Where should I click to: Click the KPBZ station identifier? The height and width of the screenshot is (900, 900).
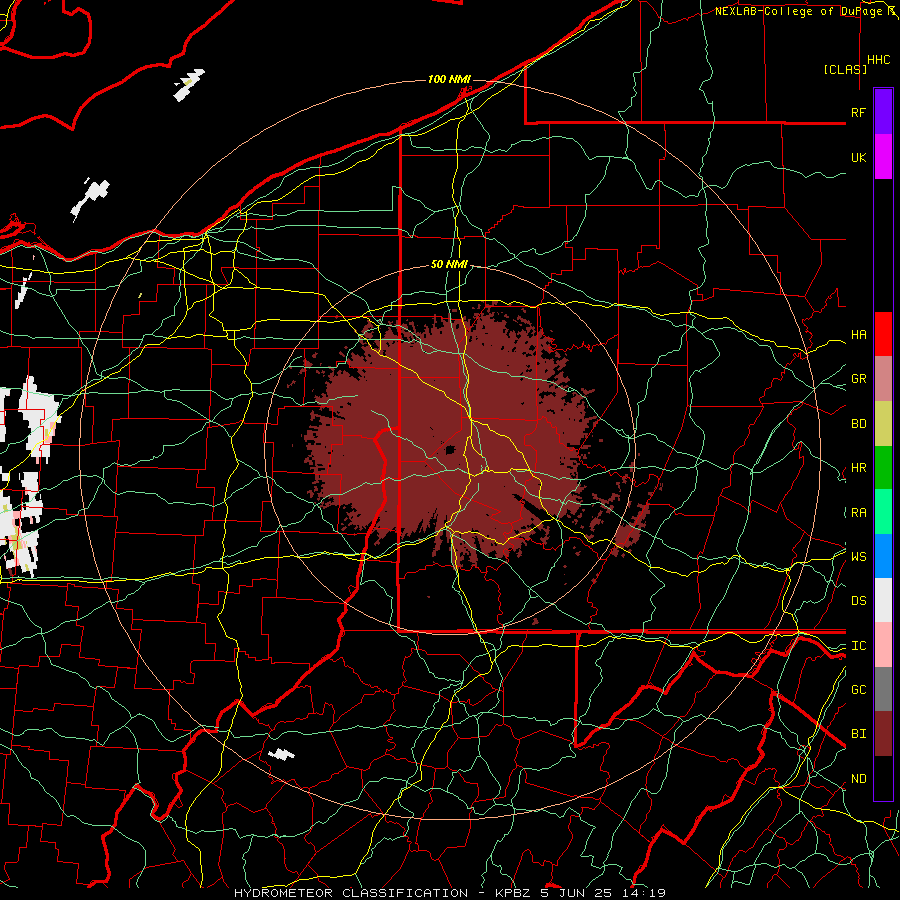coord(514,893)
